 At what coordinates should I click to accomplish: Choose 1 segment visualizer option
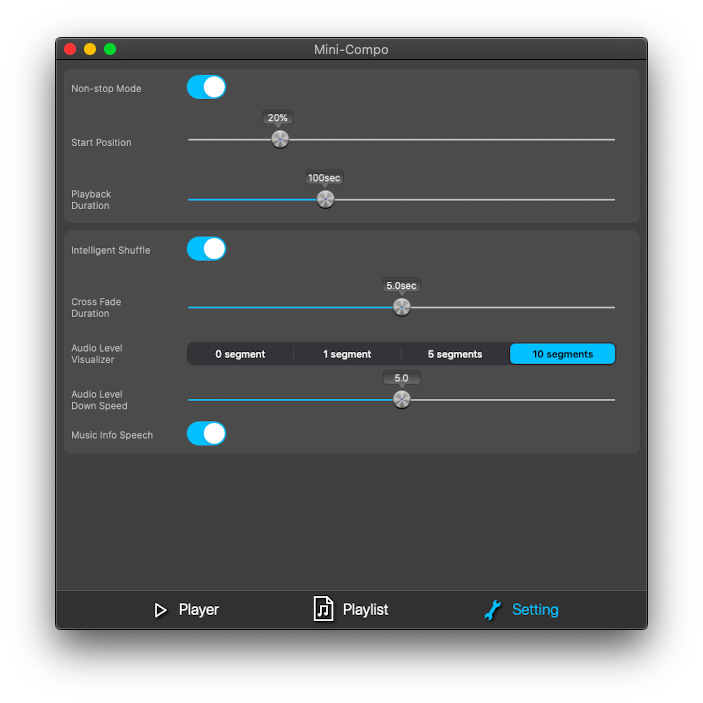(x=347, y=354)
